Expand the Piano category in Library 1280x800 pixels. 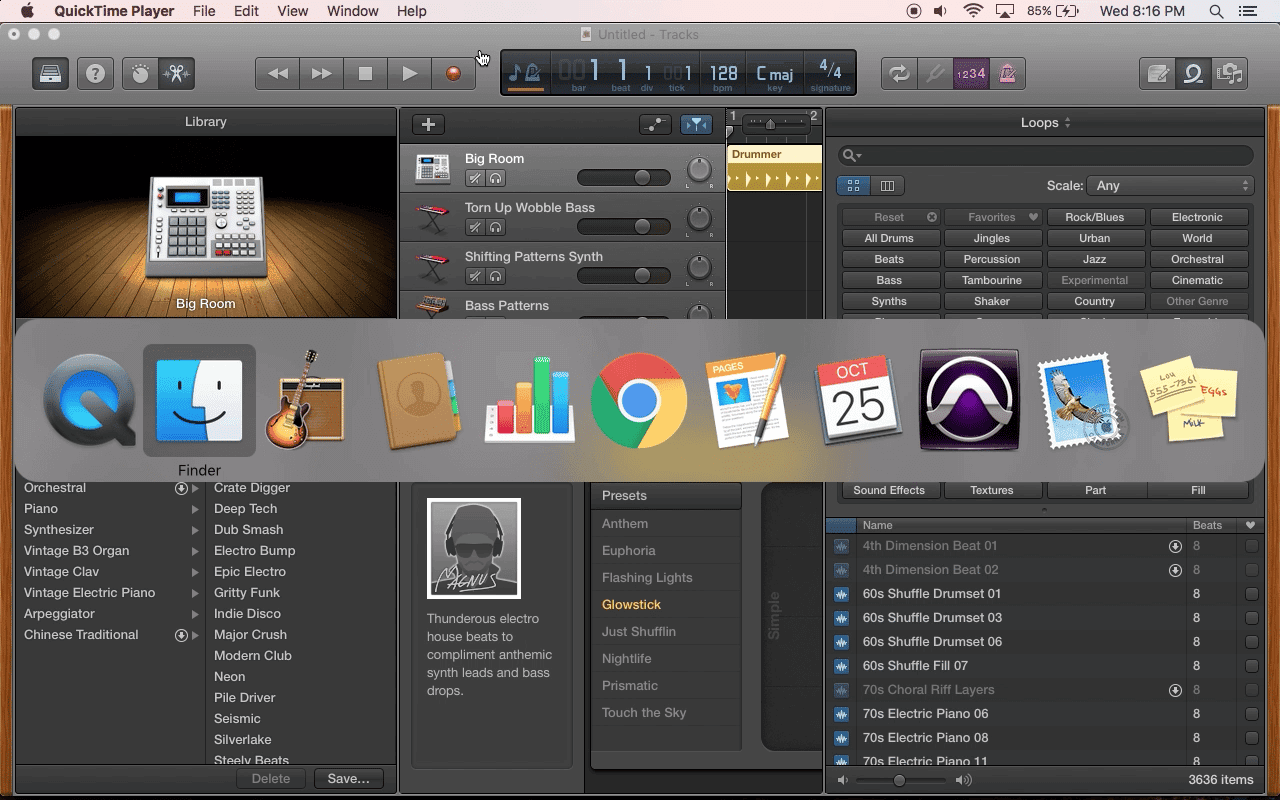click(195, 509)
